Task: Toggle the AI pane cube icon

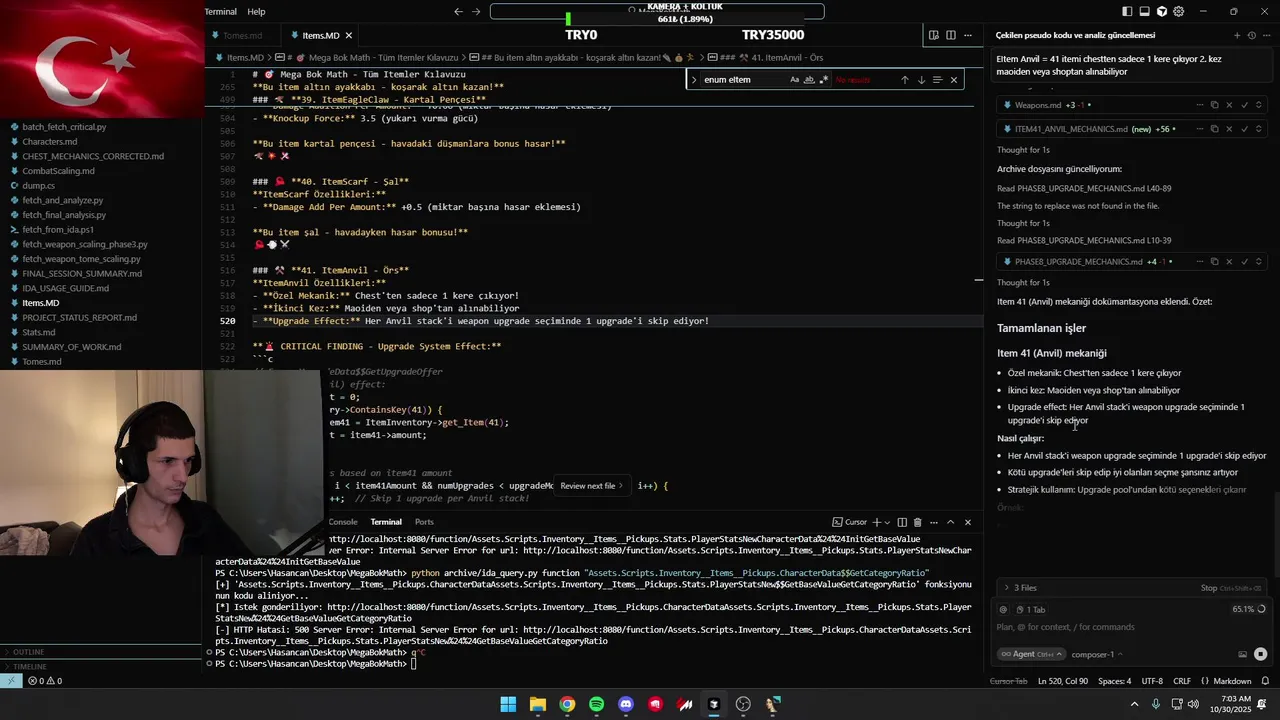Action: pyautogui.click(x=1162, y=11)
